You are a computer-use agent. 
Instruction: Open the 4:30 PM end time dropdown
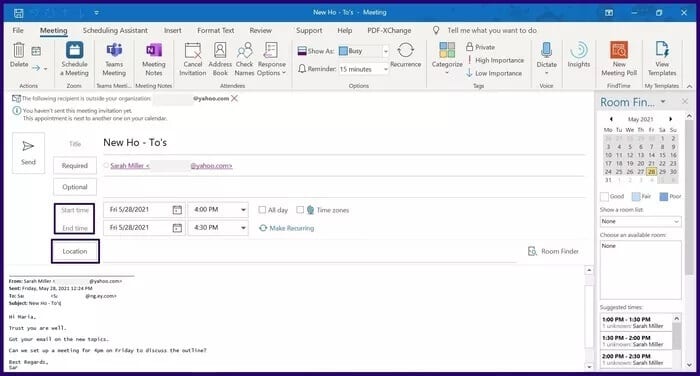click(x=243, y=228)
